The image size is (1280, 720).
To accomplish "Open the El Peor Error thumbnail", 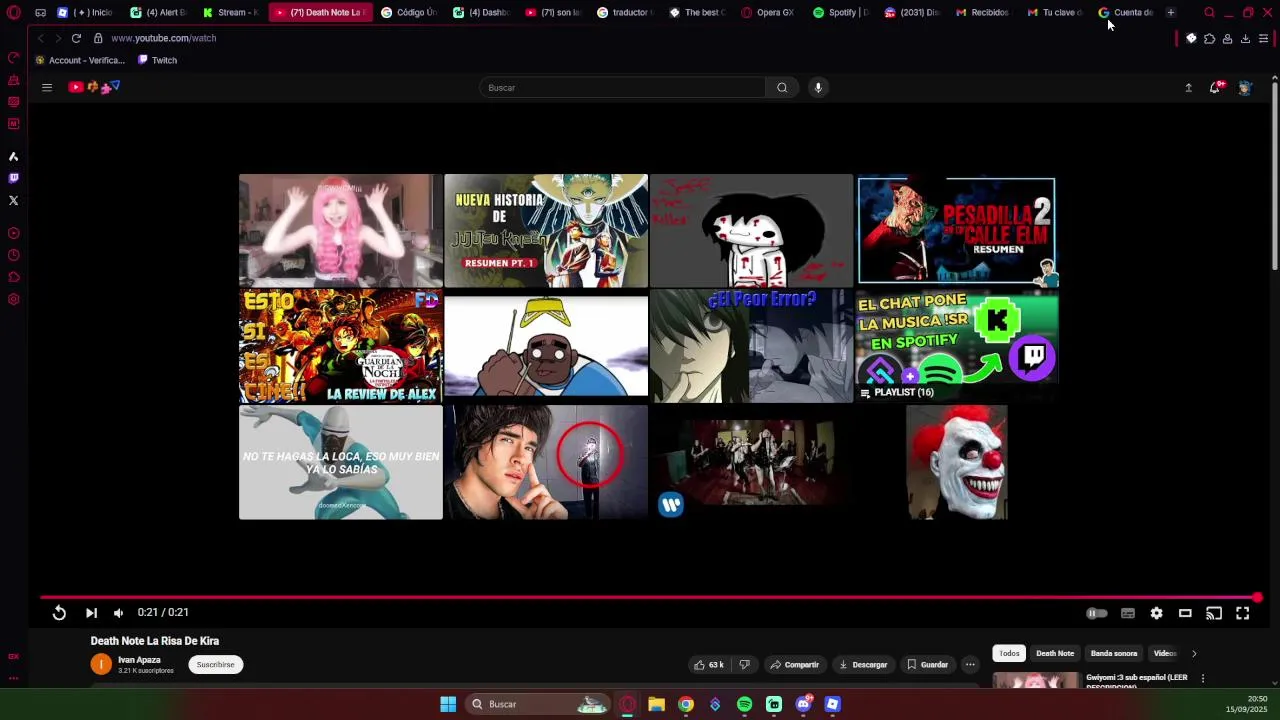I will click(x=751, y=346).
